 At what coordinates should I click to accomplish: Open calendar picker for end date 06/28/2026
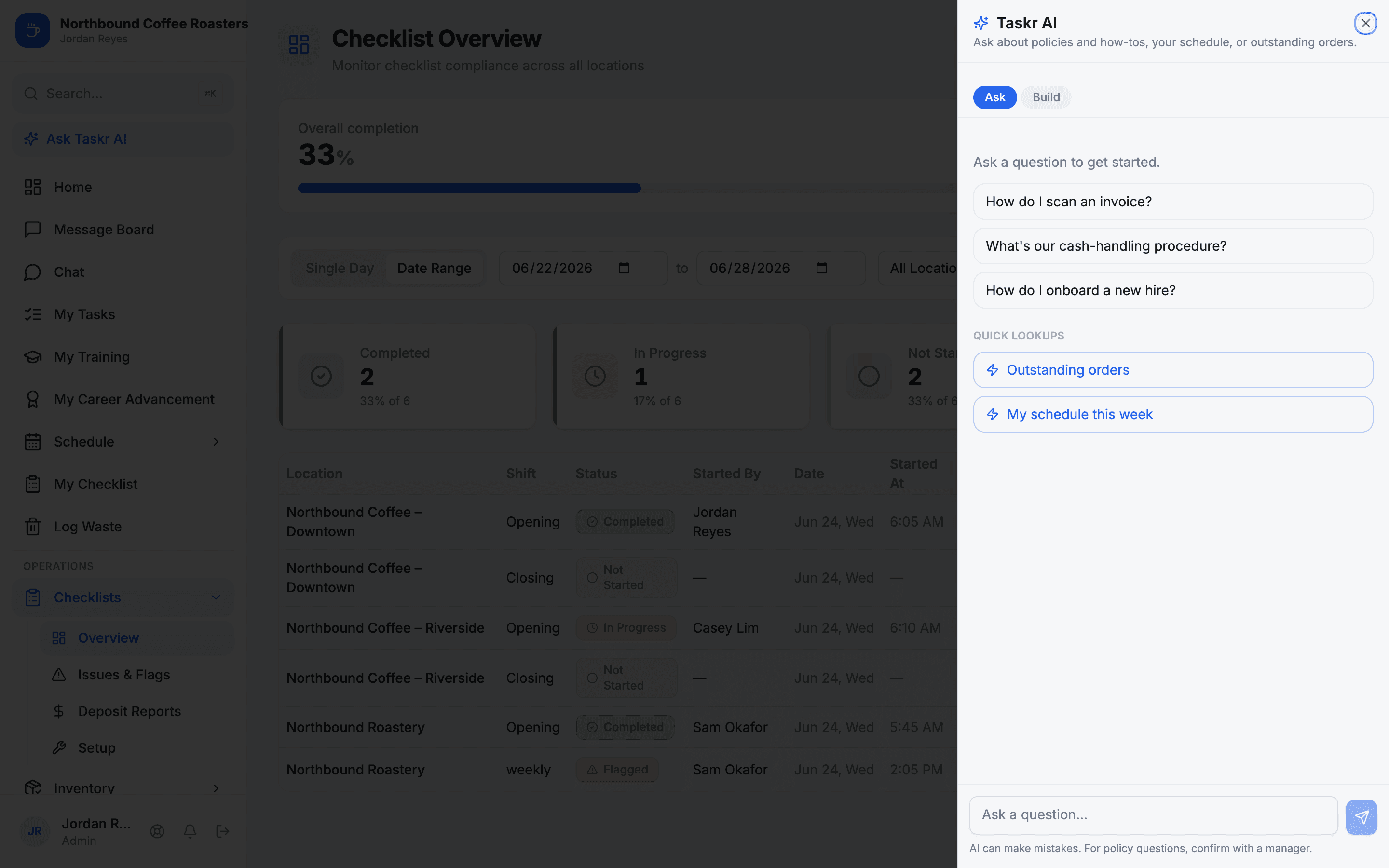[x=821, y=268]
